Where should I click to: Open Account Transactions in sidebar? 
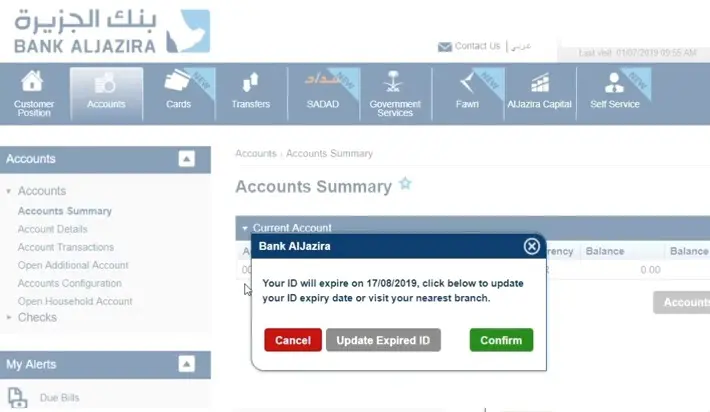[66, 247]
